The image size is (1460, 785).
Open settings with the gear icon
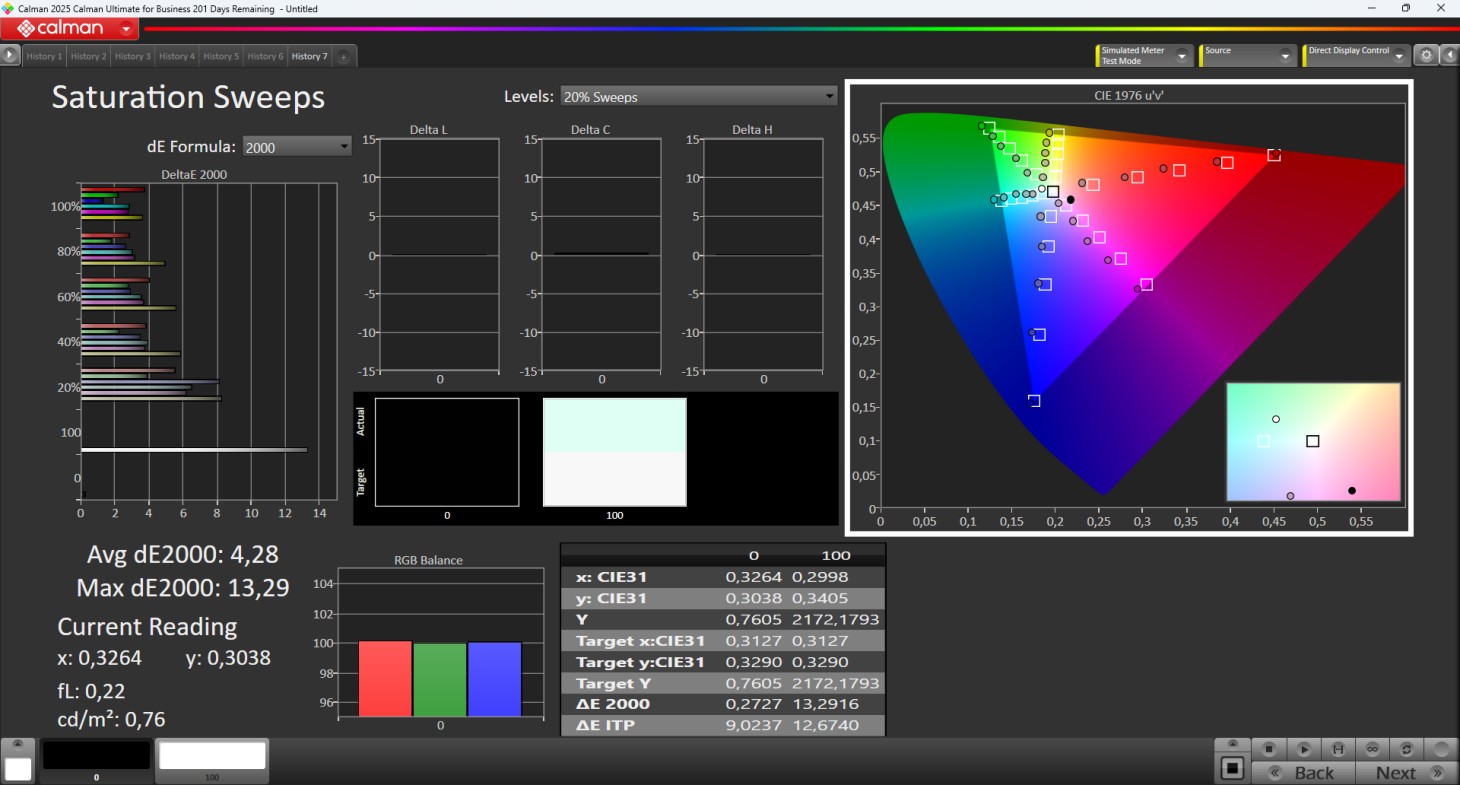1427,56
